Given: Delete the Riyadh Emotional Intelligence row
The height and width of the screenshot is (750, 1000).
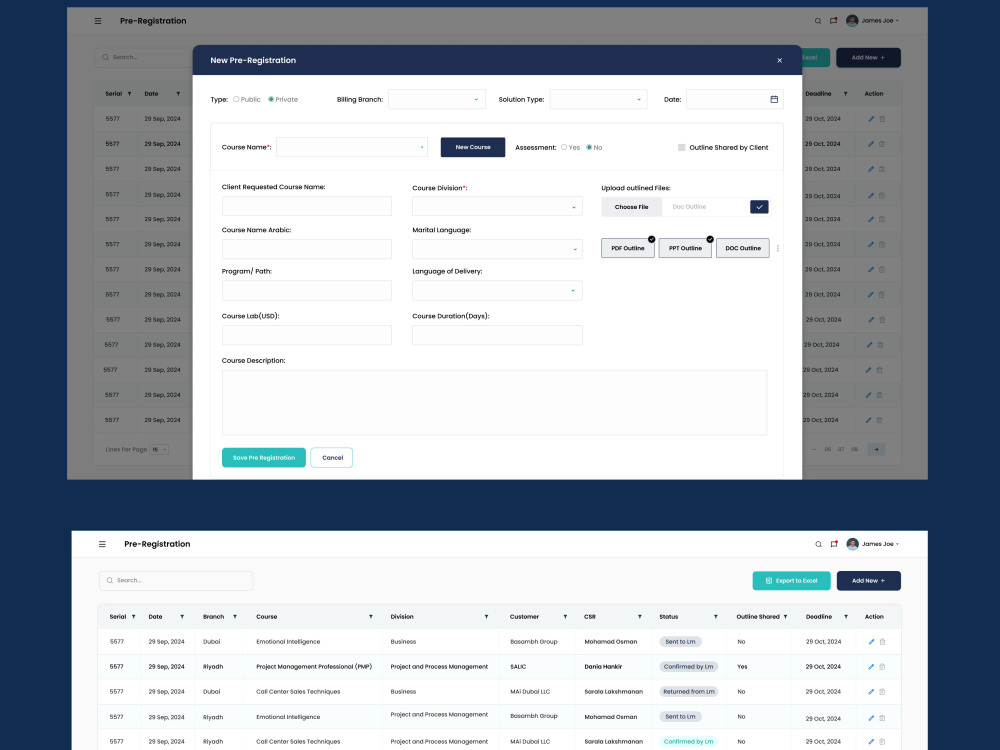Looking at the screenshot, I should click(x=883, y=717).
